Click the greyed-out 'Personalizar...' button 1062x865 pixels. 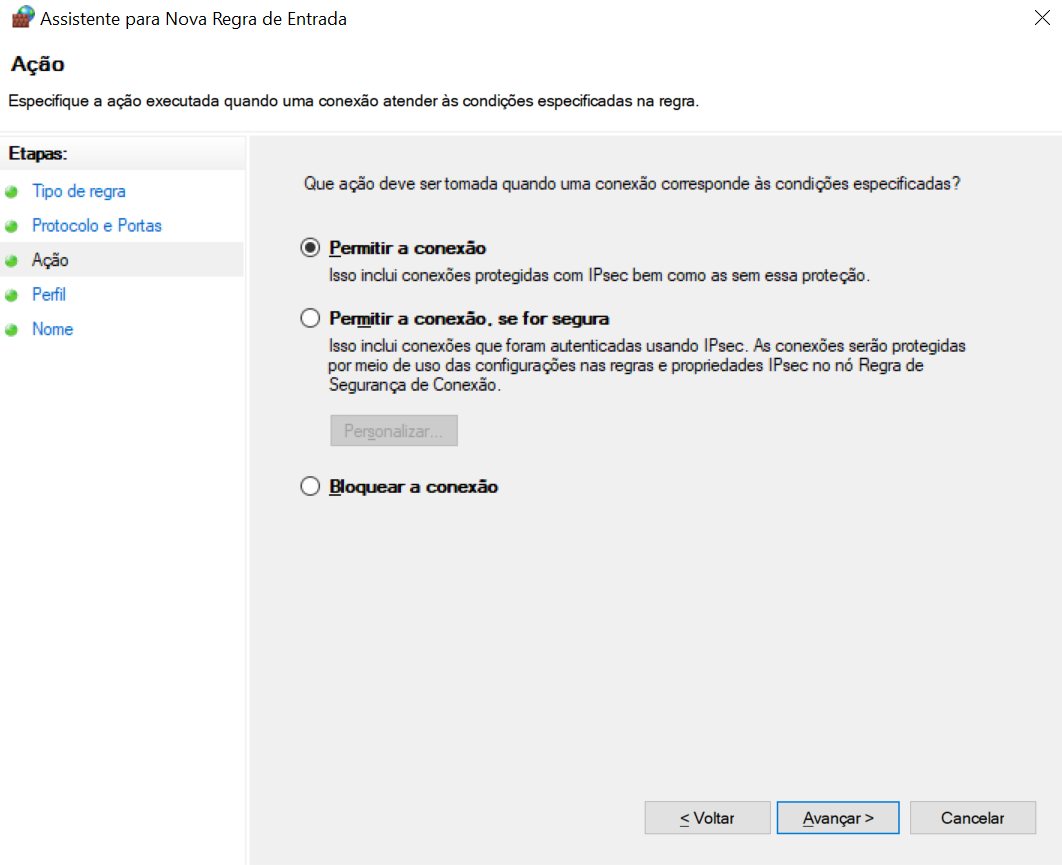394,431
